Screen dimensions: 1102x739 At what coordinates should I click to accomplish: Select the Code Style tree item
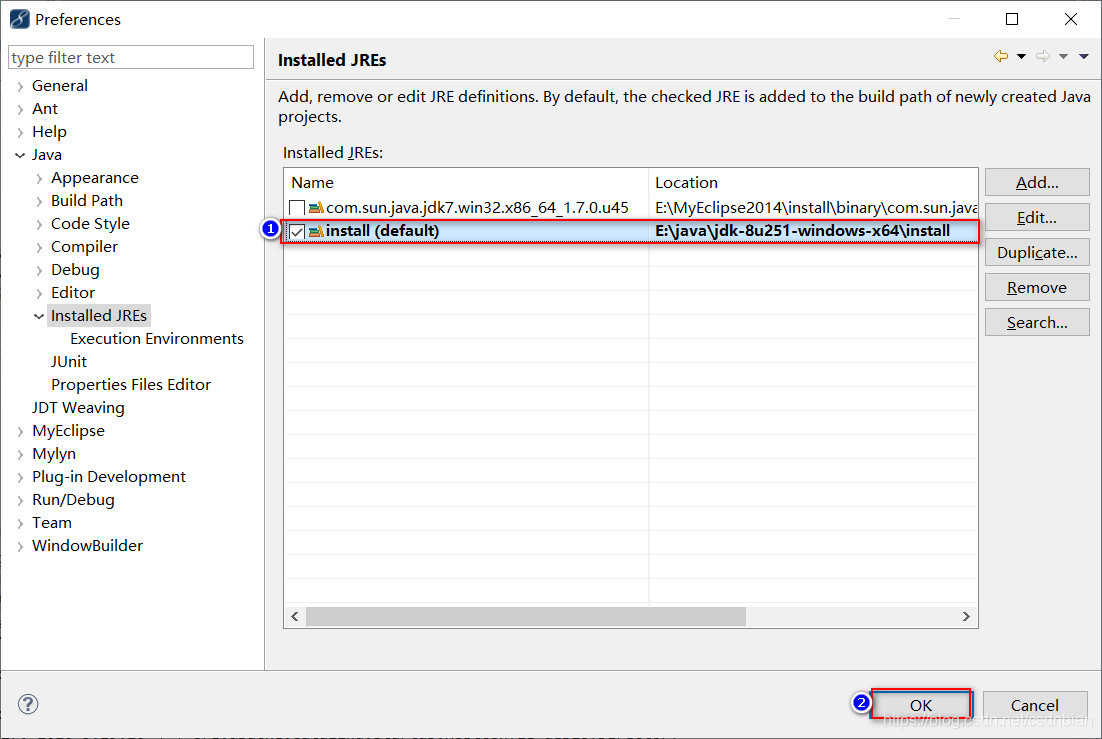pyautogui.click(x=90, y=224)
